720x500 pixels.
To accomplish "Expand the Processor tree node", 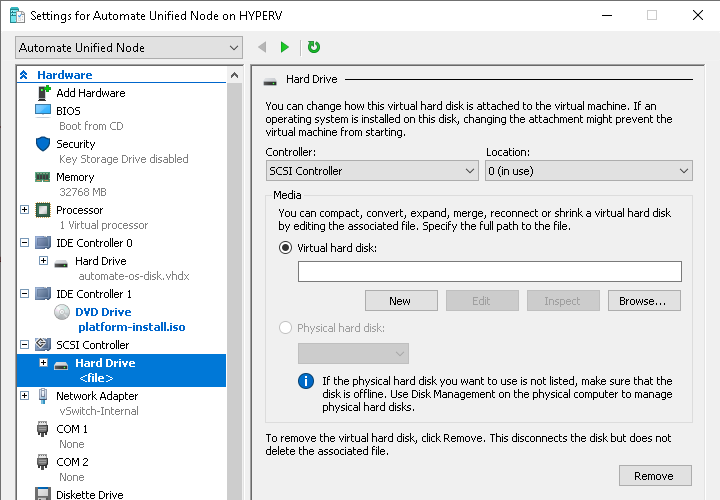I will pyautogui.click(x=25, y=210).
